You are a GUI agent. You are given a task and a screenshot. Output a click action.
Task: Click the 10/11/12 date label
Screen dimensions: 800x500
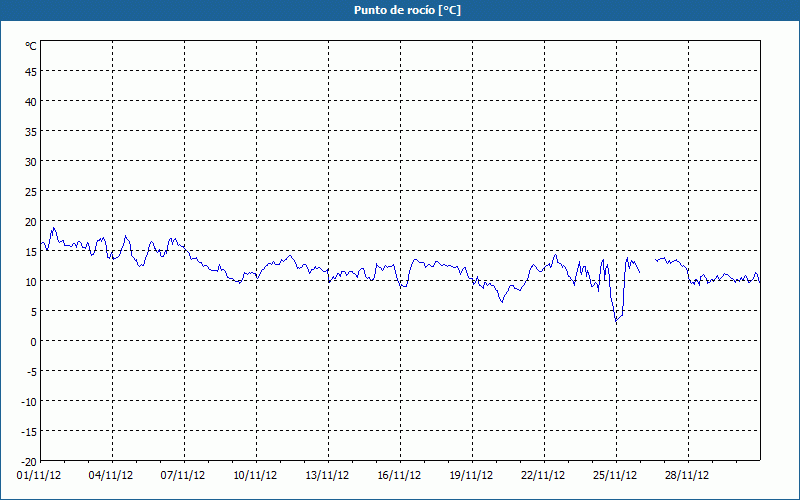255,476
